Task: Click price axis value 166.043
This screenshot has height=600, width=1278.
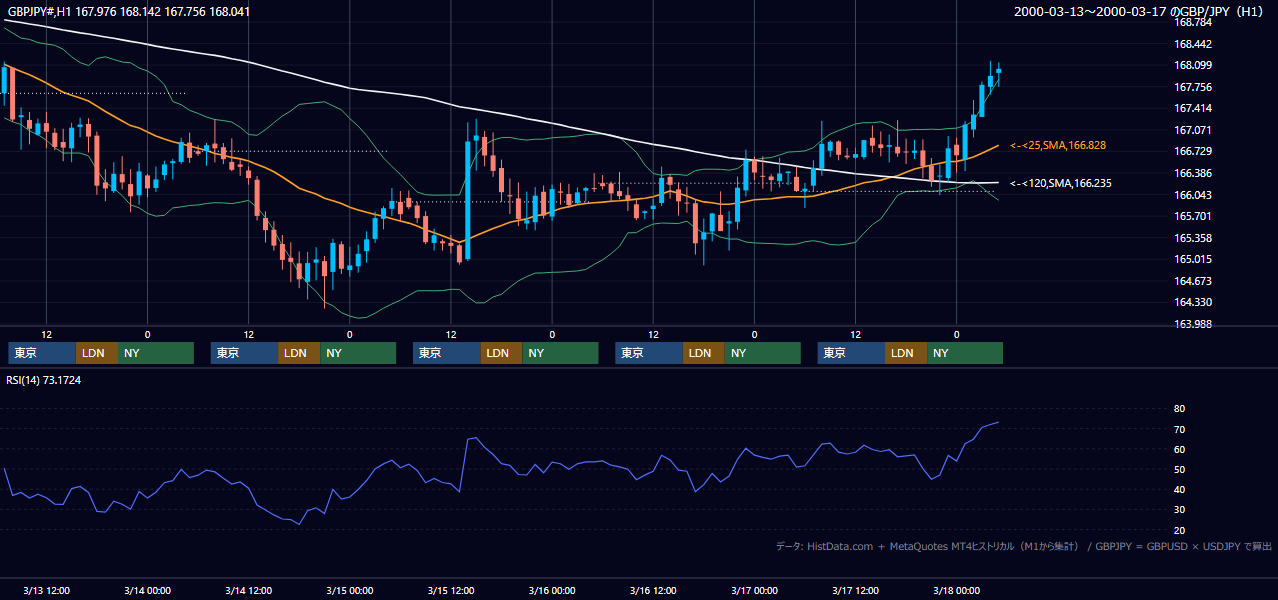Action: tap(1191, 195)
